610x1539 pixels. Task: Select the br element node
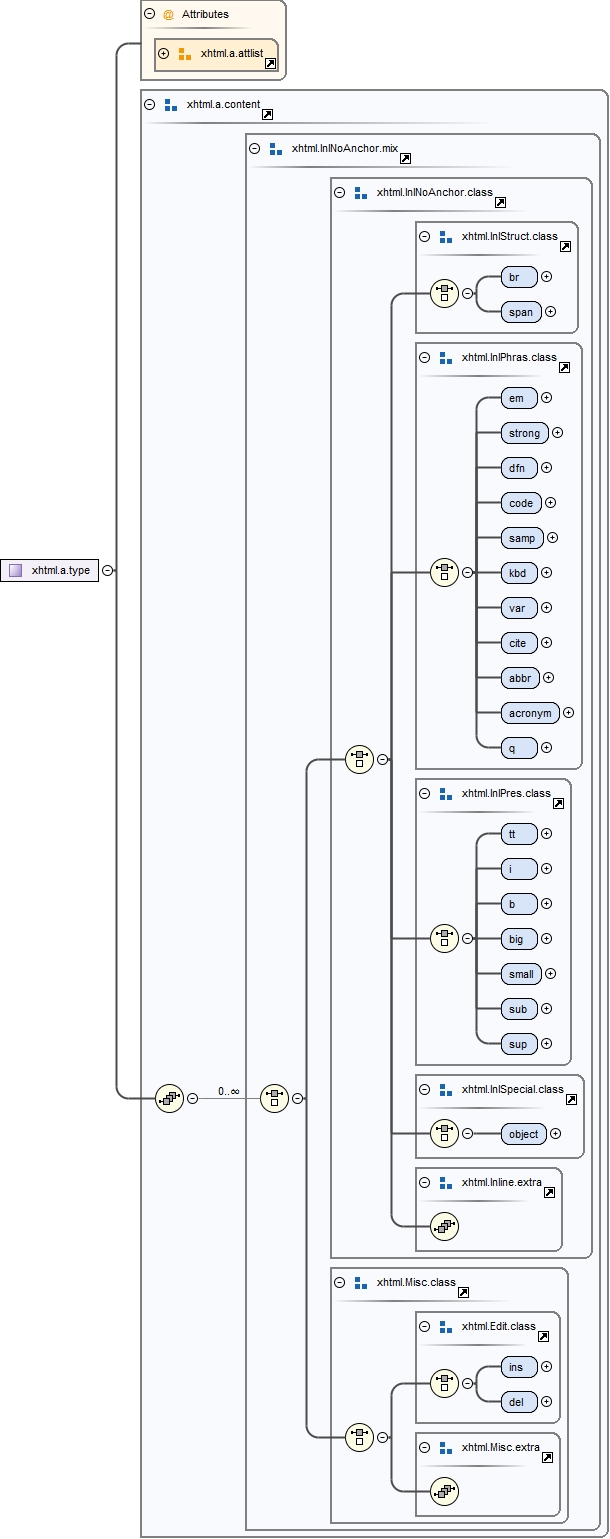(519, 277)
